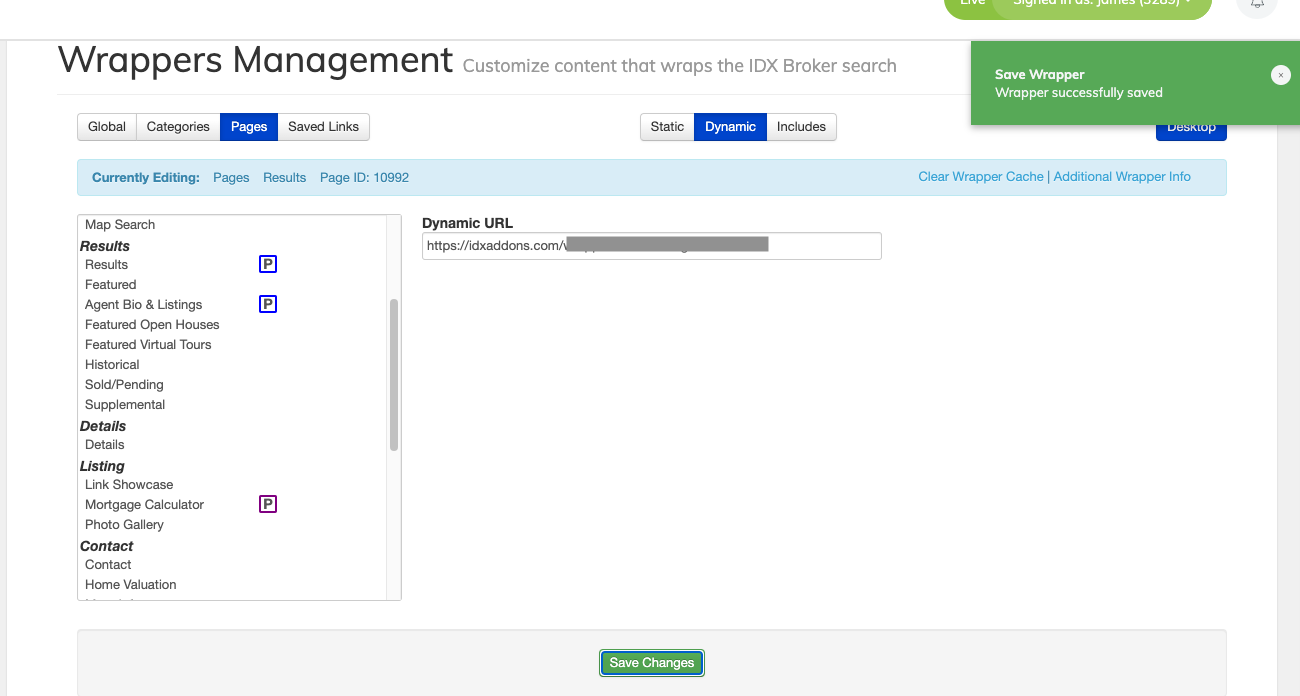
Task: Click the P badge beside Agent Bio & Listings
Action: point(268,304)
